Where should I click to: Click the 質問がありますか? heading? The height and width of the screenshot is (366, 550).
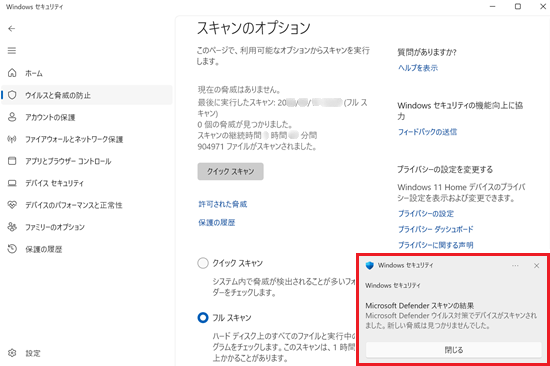click(427, 53)
